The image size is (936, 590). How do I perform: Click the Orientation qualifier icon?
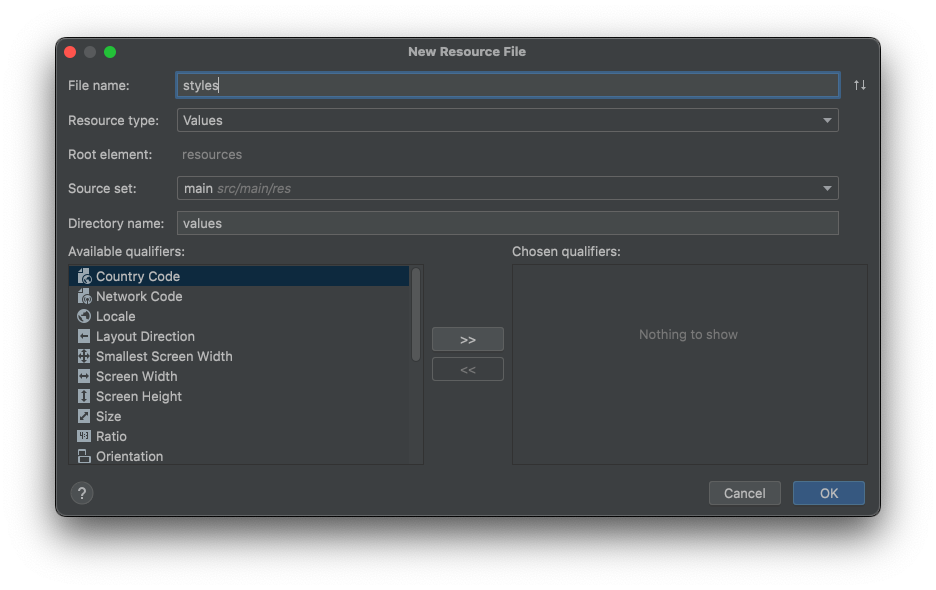tap(84, 456)
